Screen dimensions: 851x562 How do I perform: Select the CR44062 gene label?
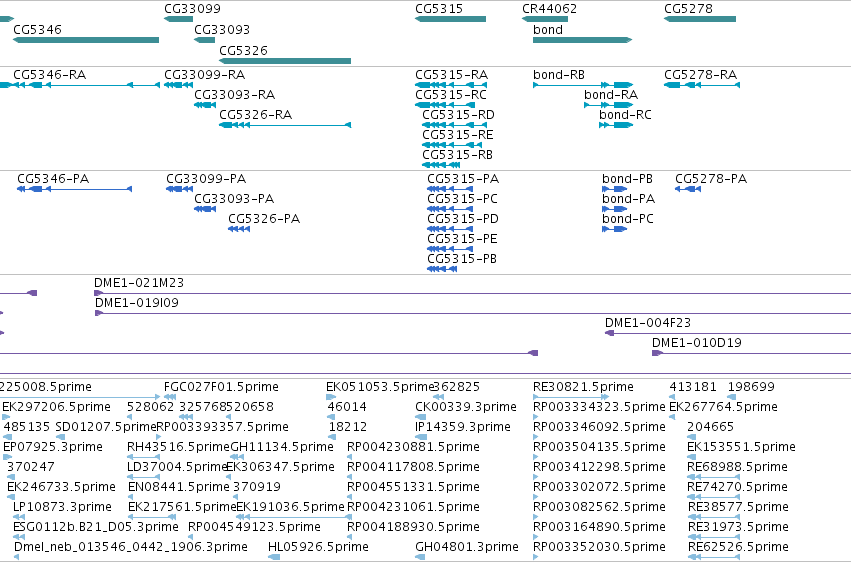click(x=549, y=9)
